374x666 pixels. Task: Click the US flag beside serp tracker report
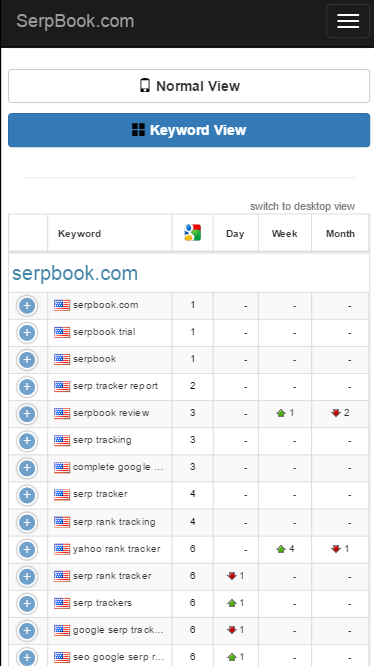point(62,386)
